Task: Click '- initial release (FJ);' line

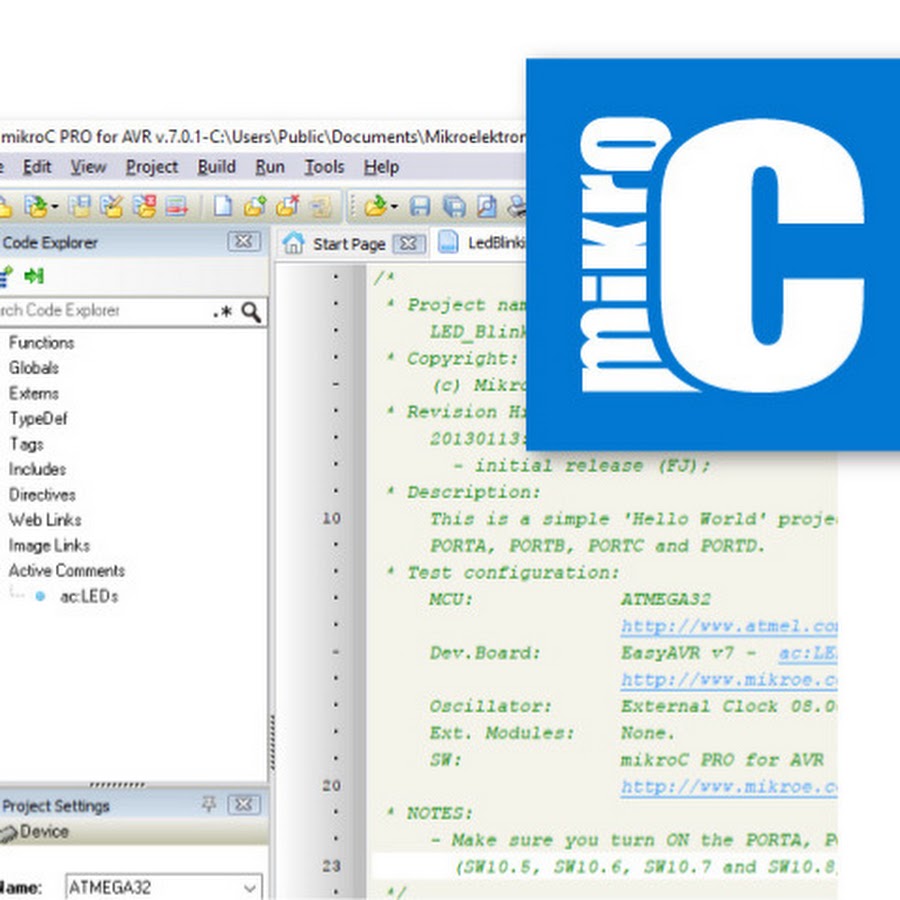Action: (582, 465)
